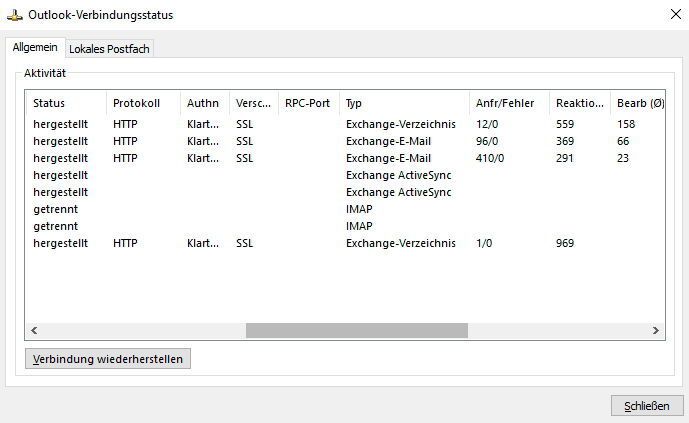Click the RPC-Port column header
689x423 pixels.
click(309, 103)
